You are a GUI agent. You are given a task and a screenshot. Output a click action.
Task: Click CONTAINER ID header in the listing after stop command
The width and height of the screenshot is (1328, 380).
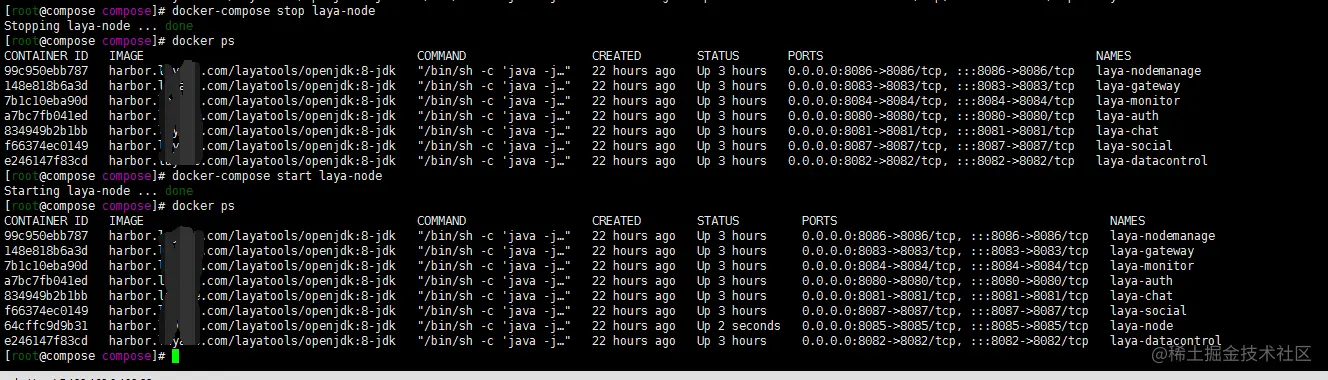[x=46, y=56]
